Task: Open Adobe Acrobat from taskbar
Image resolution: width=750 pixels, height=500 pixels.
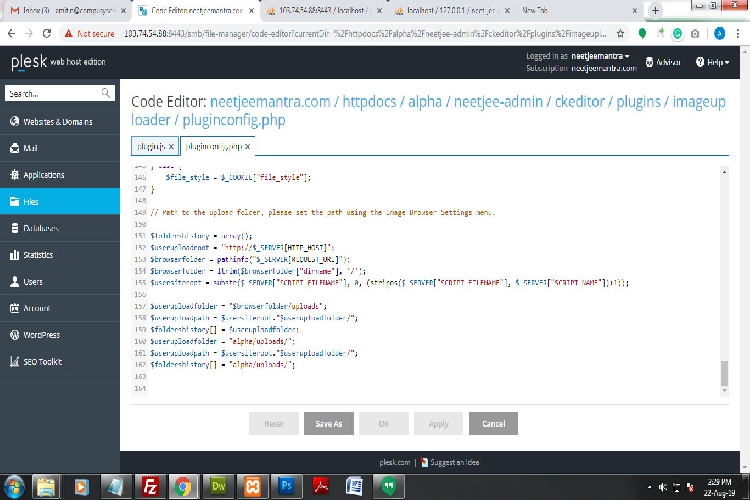Action: point(320,487)
